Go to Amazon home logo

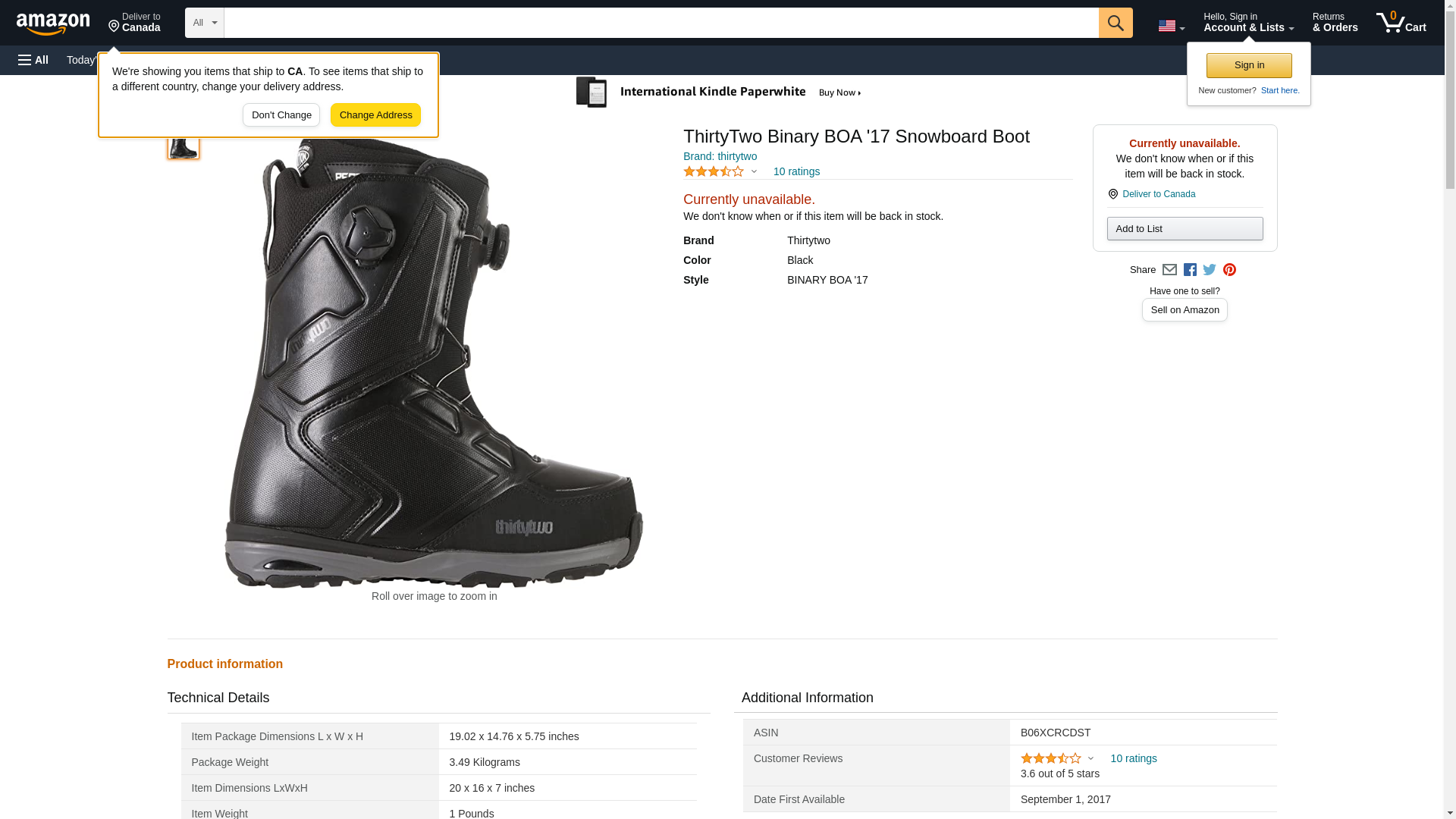tap(53, 24)
